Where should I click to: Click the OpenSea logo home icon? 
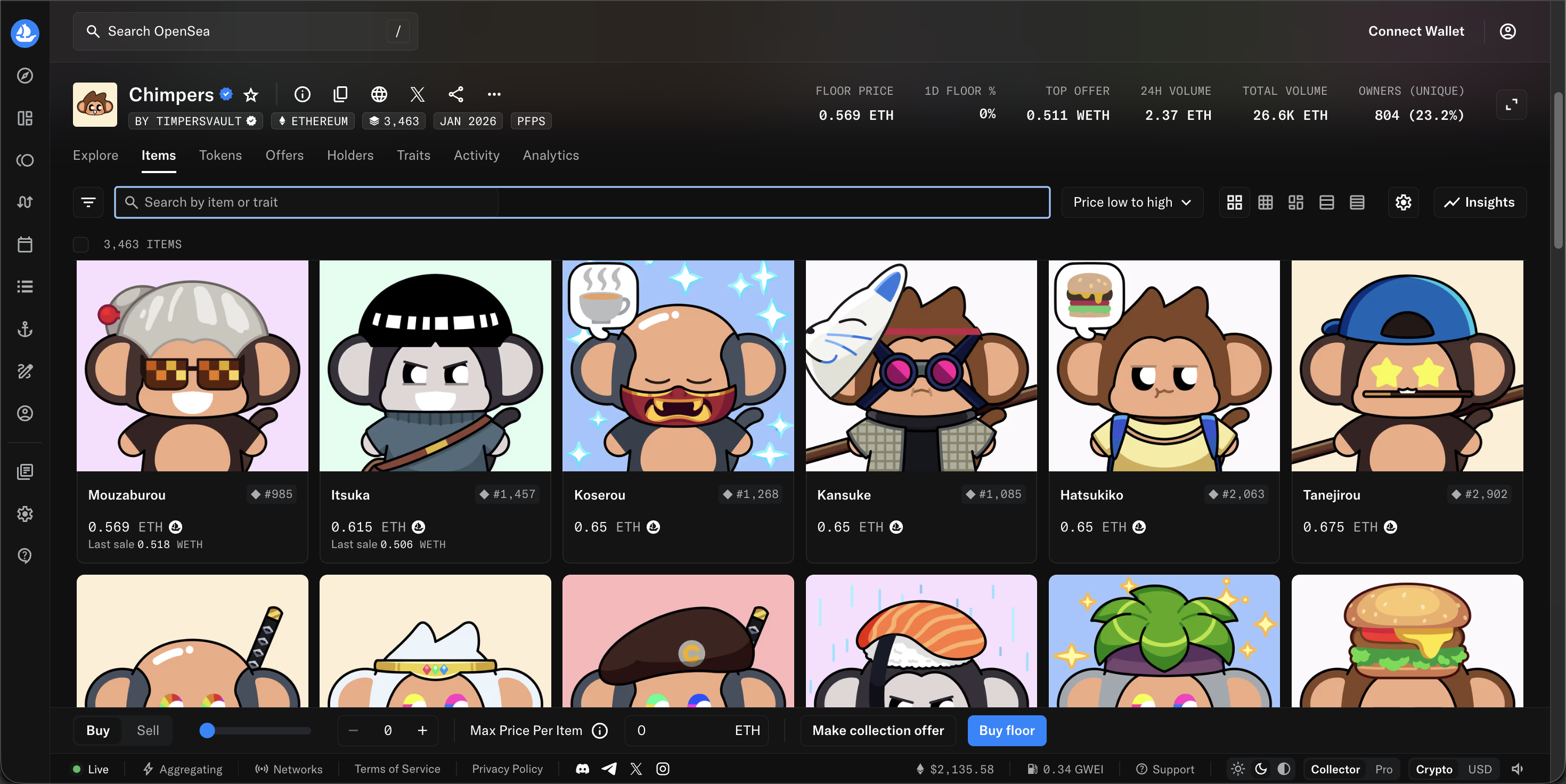[x=25, y=33]
